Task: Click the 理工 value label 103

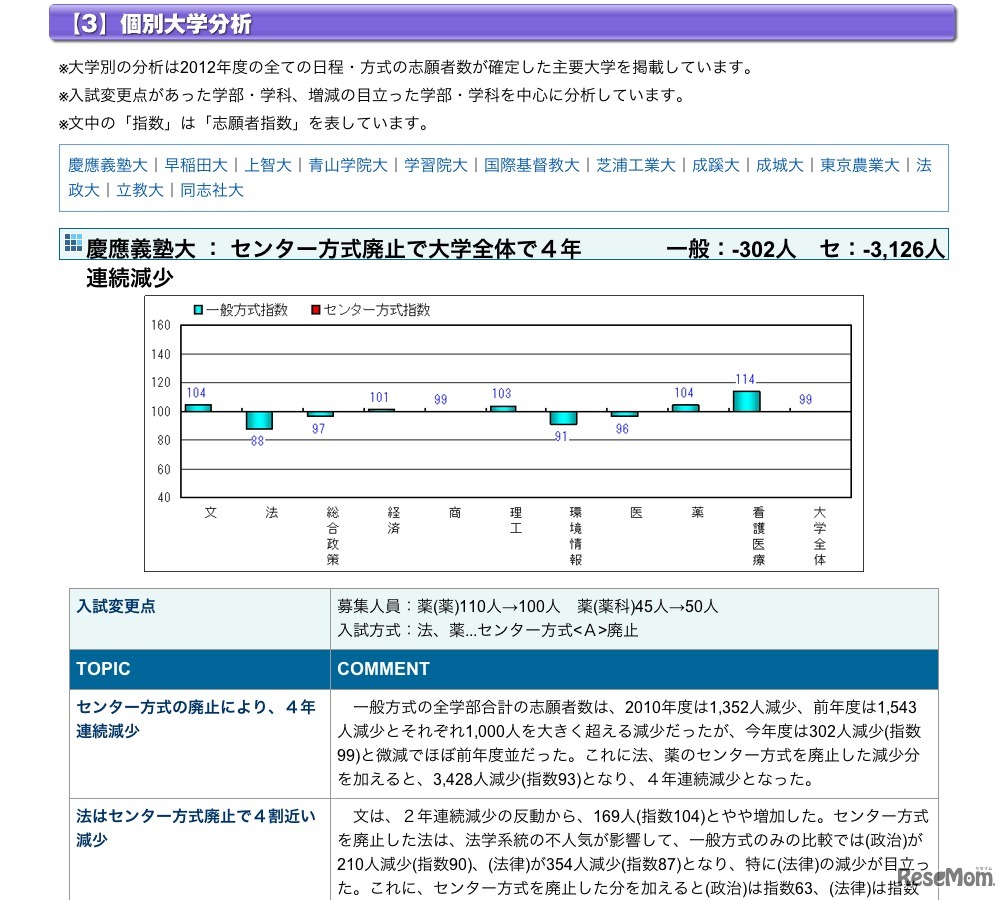Action: (x=501, y=393)
